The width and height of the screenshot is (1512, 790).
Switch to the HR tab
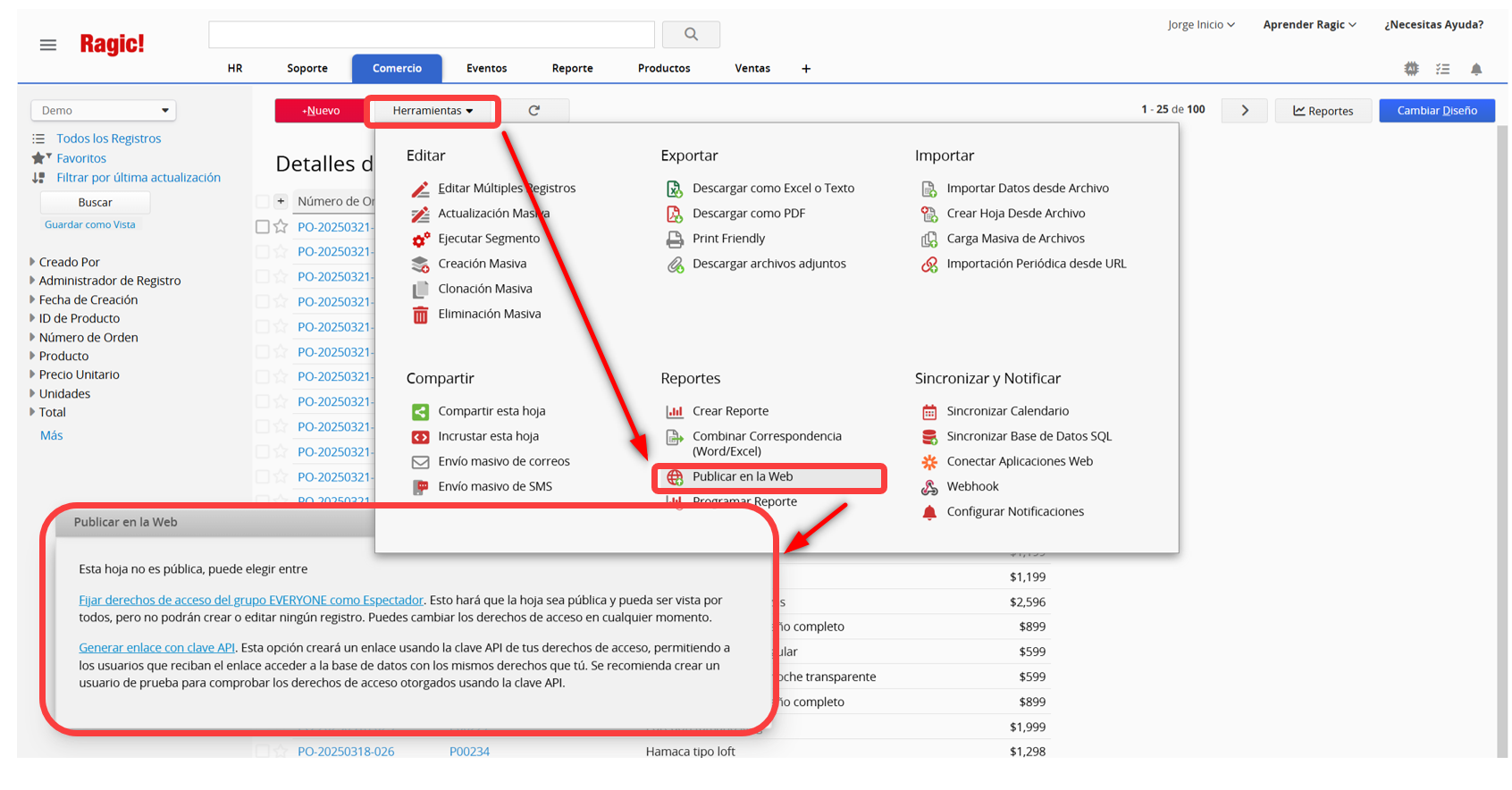[x=235, y=69]
